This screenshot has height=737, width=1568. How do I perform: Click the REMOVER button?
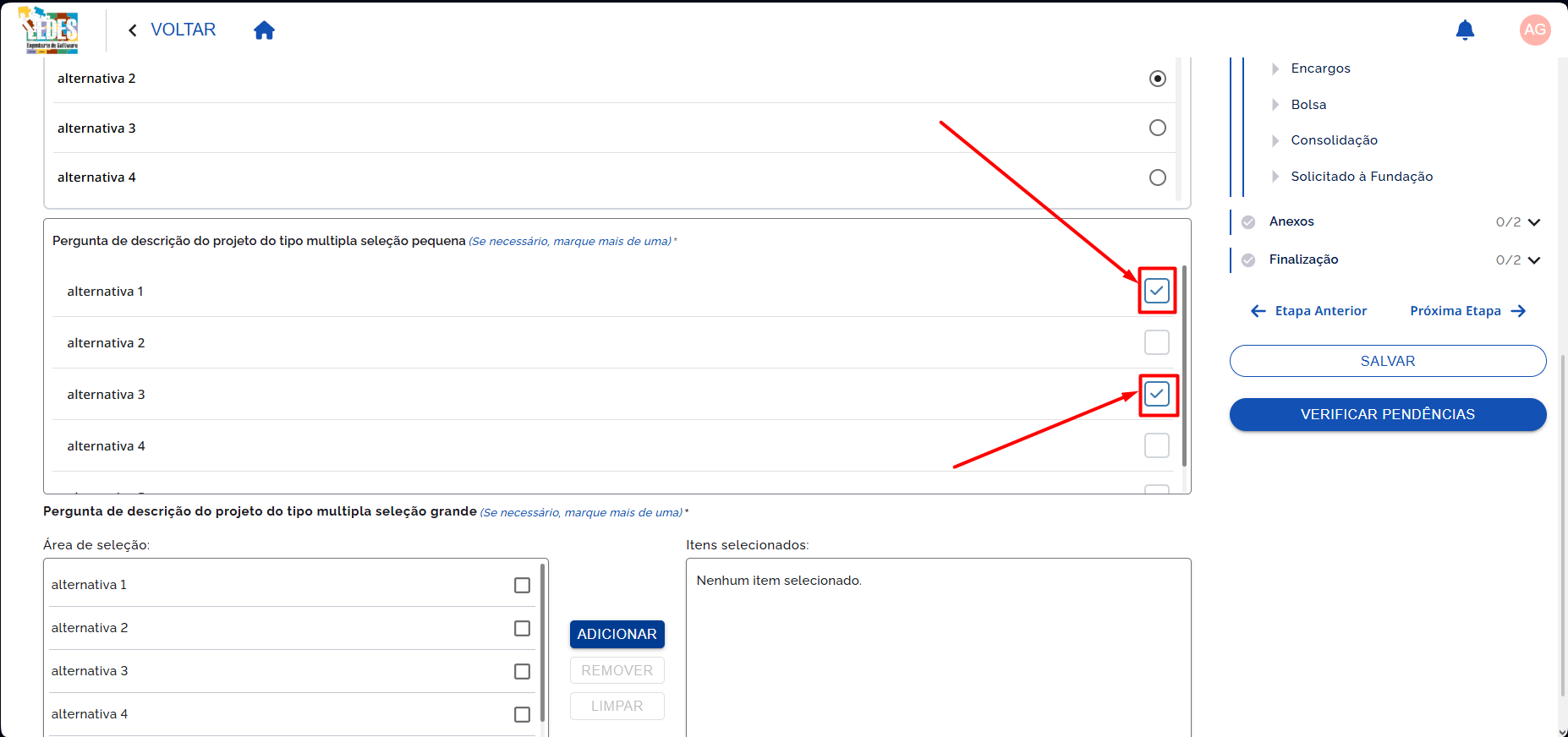tap(617, 670)
